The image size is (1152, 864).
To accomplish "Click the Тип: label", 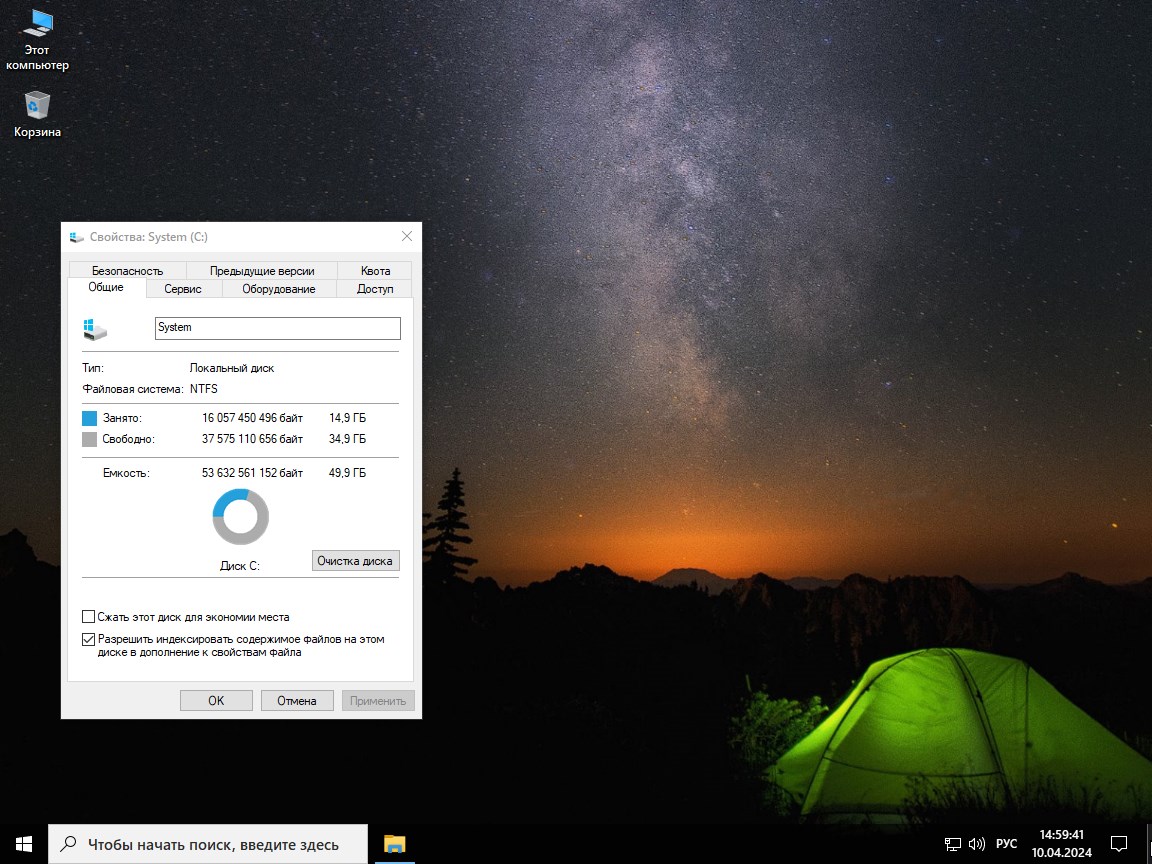I will click(93, 368).
